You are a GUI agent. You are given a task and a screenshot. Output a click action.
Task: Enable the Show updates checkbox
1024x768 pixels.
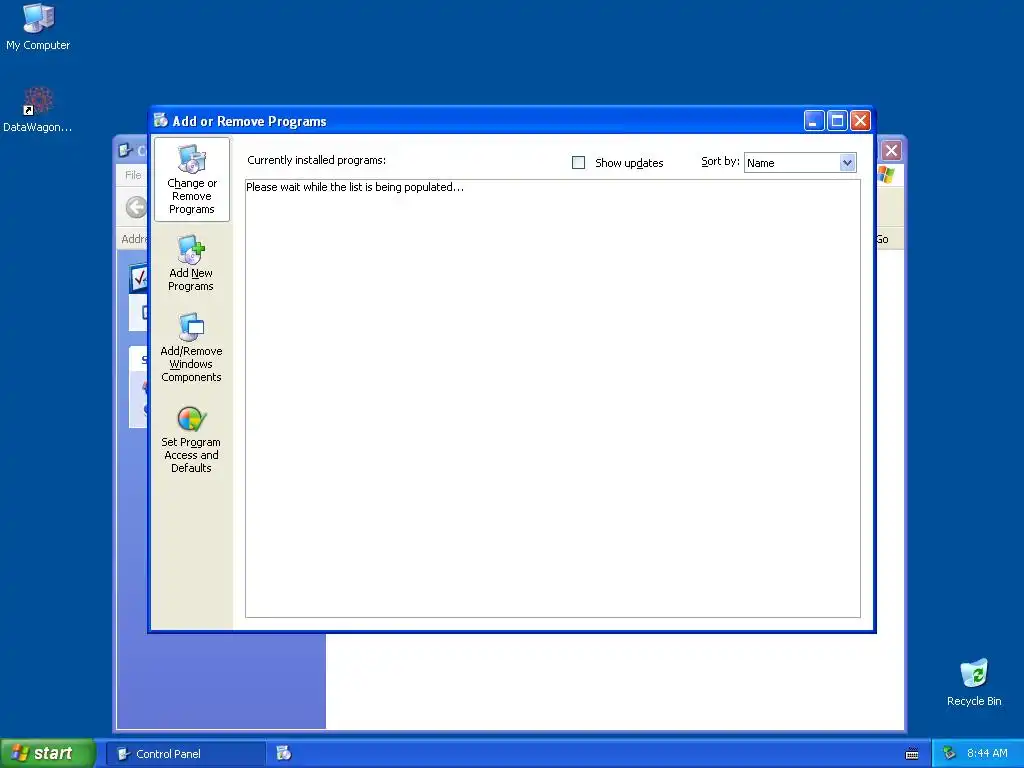click(579, 163)
